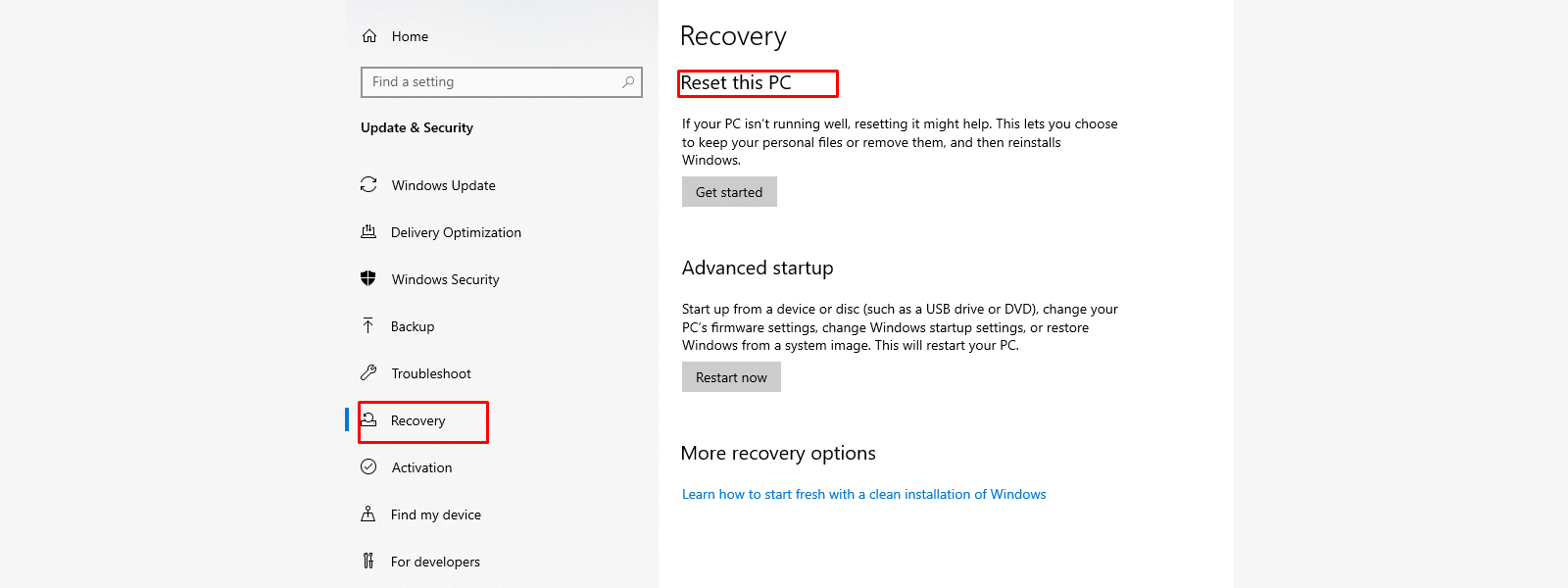Viewport: 1568px width, 588px height.
Task: Open the Recovery settings page
Action: point(417,420)
